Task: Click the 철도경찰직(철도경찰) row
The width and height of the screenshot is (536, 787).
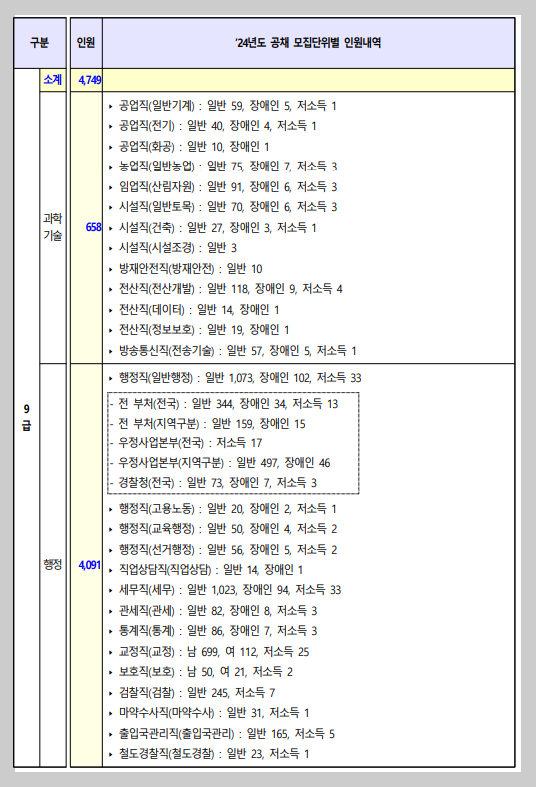Action: pos(209,754)
